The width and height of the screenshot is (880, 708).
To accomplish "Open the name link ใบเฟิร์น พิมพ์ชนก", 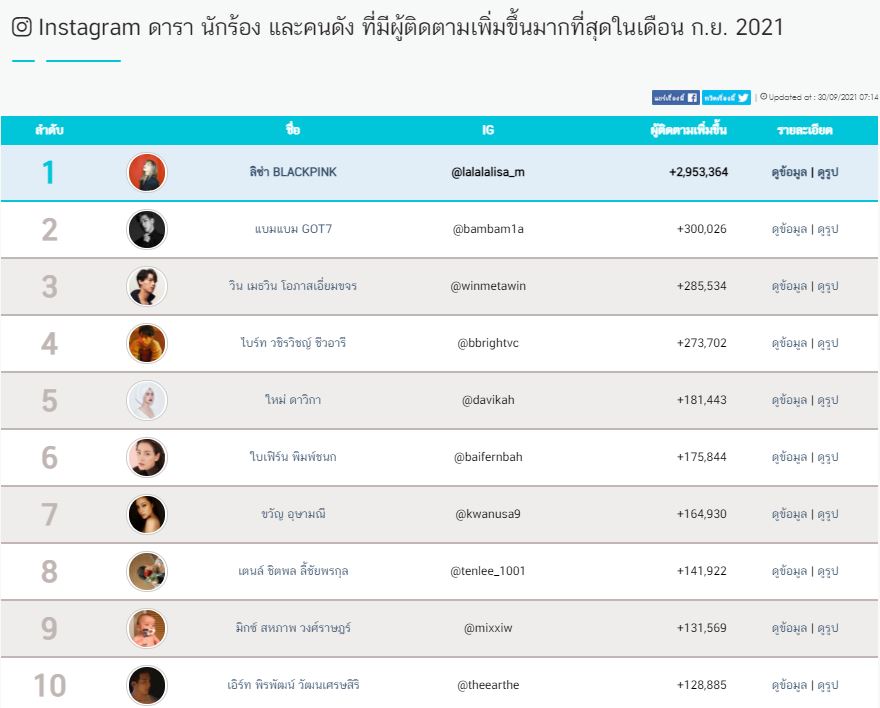I will [293, 457].
